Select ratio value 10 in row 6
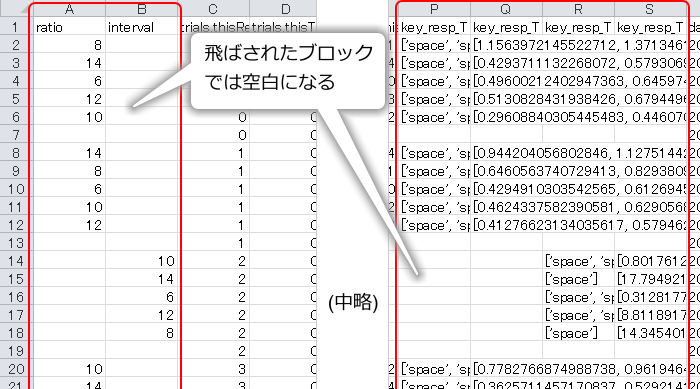700x389 pixels. click(69, 117)
